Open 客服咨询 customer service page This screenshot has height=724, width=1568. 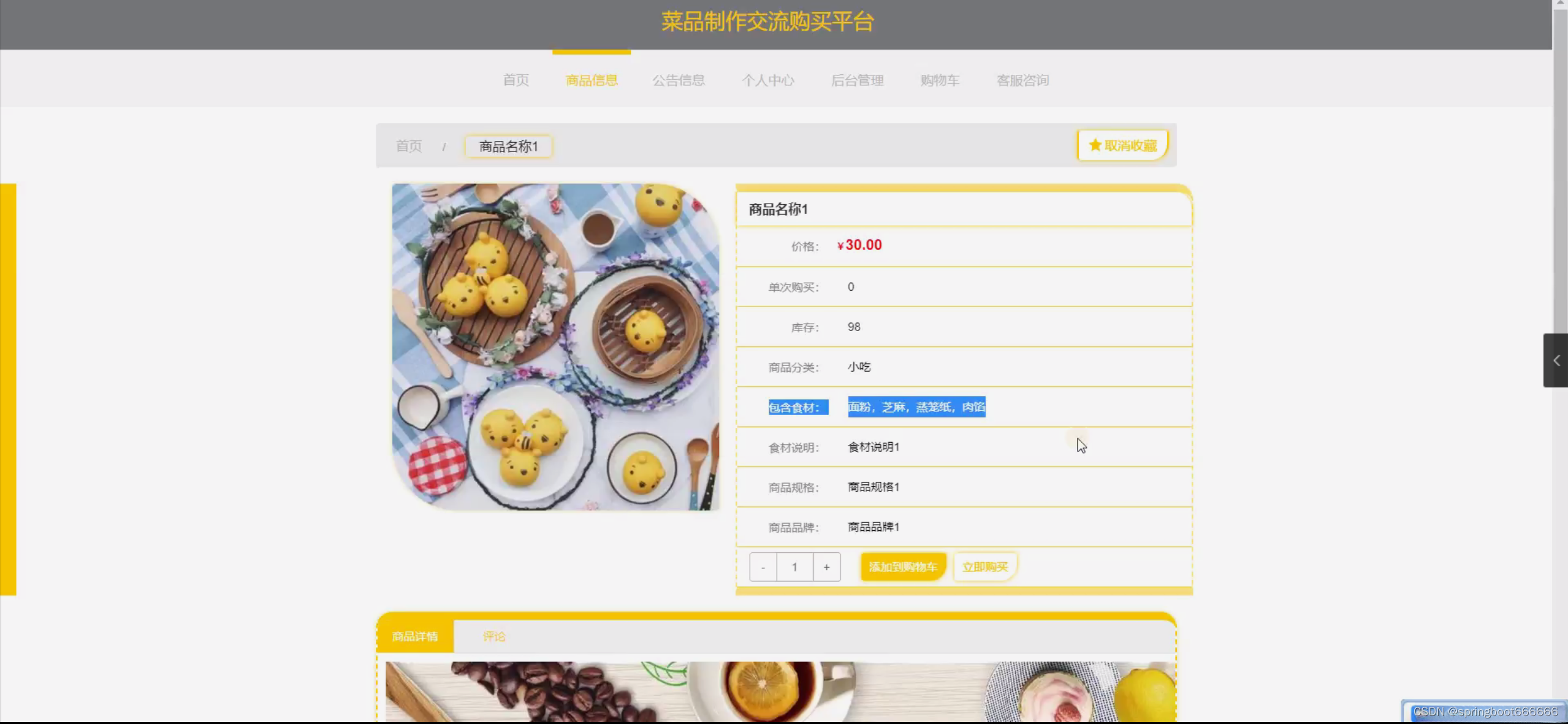click(x=1022, y=80)
